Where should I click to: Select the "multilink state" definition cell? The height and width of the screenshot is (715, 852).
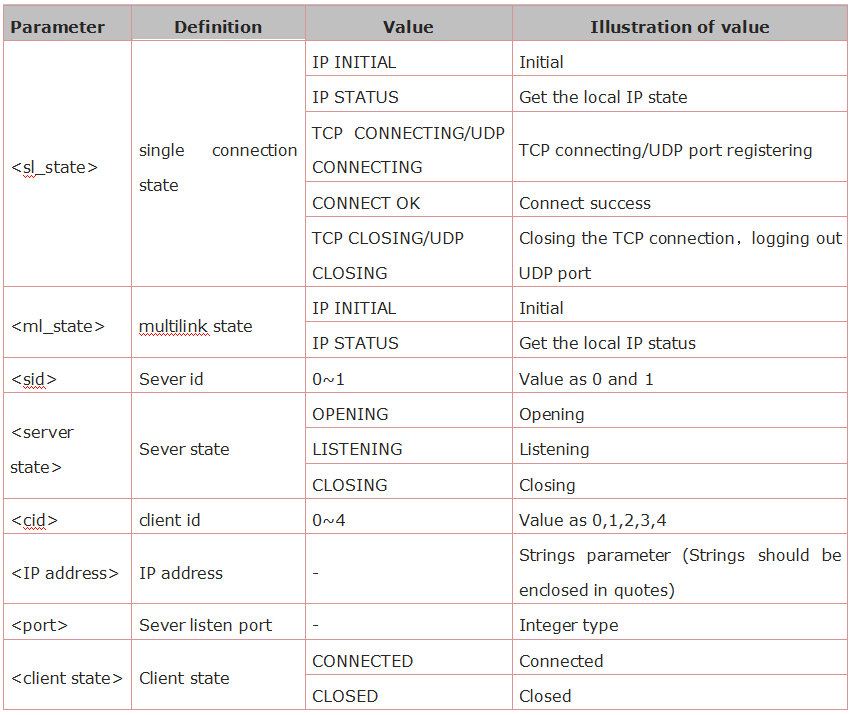tap(196, 326)
